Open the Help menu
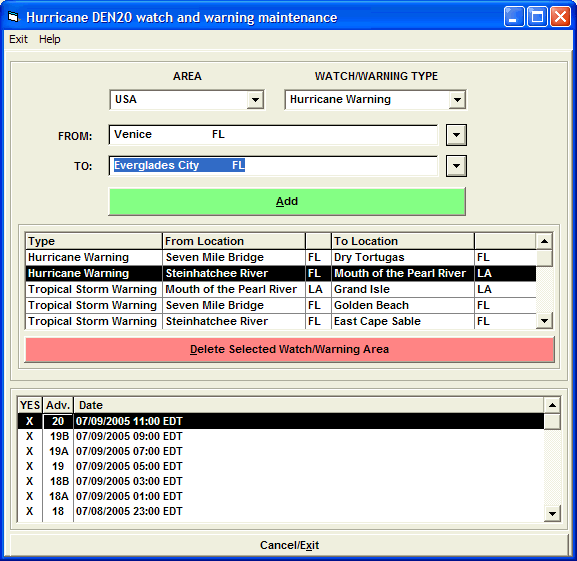Screen dimensions: 577x561 click(x=49, y=39)
